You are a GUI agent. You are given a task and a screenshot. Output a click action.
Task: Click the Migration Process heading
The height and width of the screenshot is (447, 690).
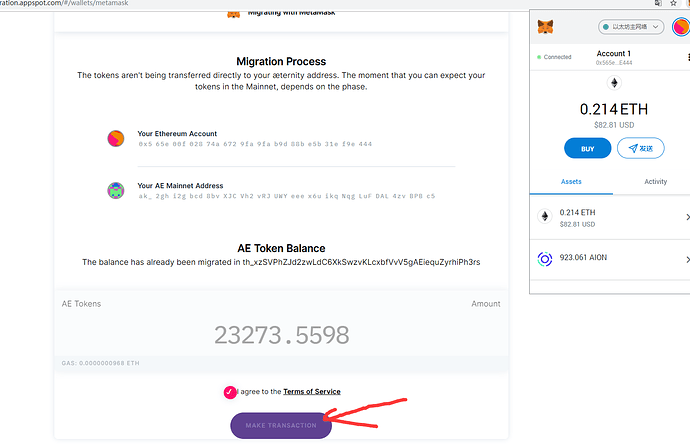pos(281,61)
